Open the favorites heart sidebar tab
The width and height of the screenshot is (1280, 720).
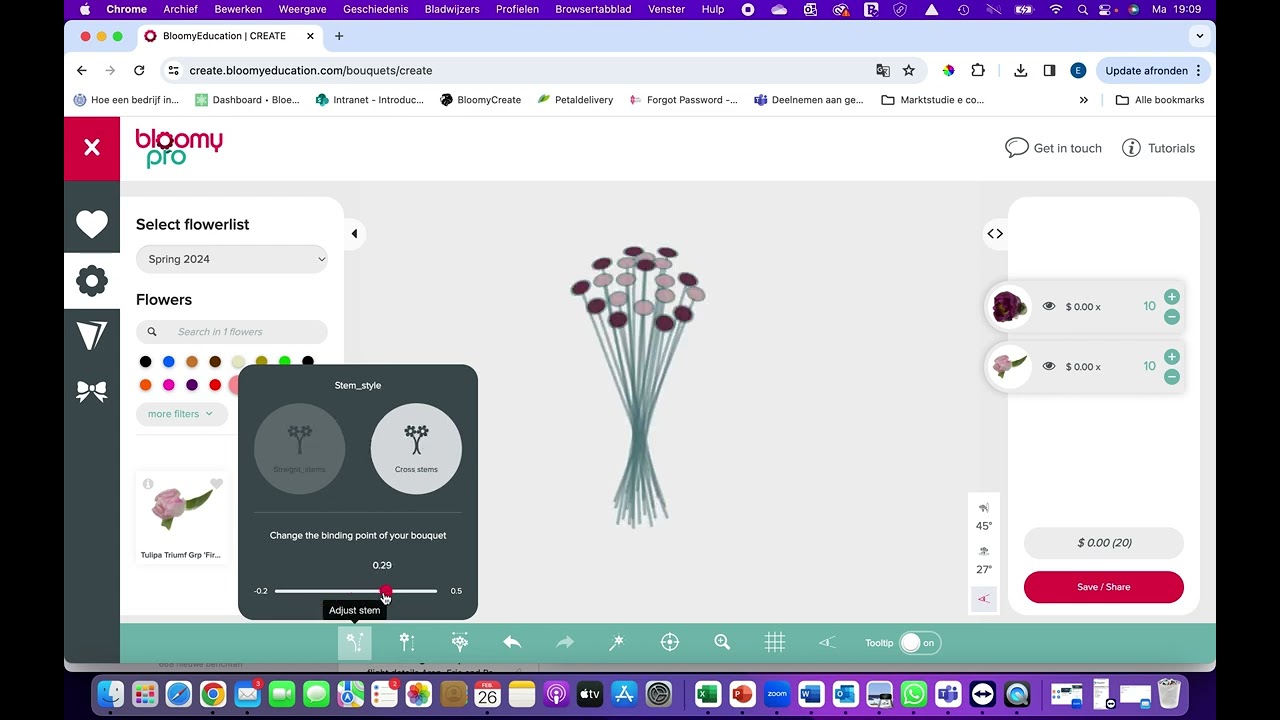pos(92,225)
